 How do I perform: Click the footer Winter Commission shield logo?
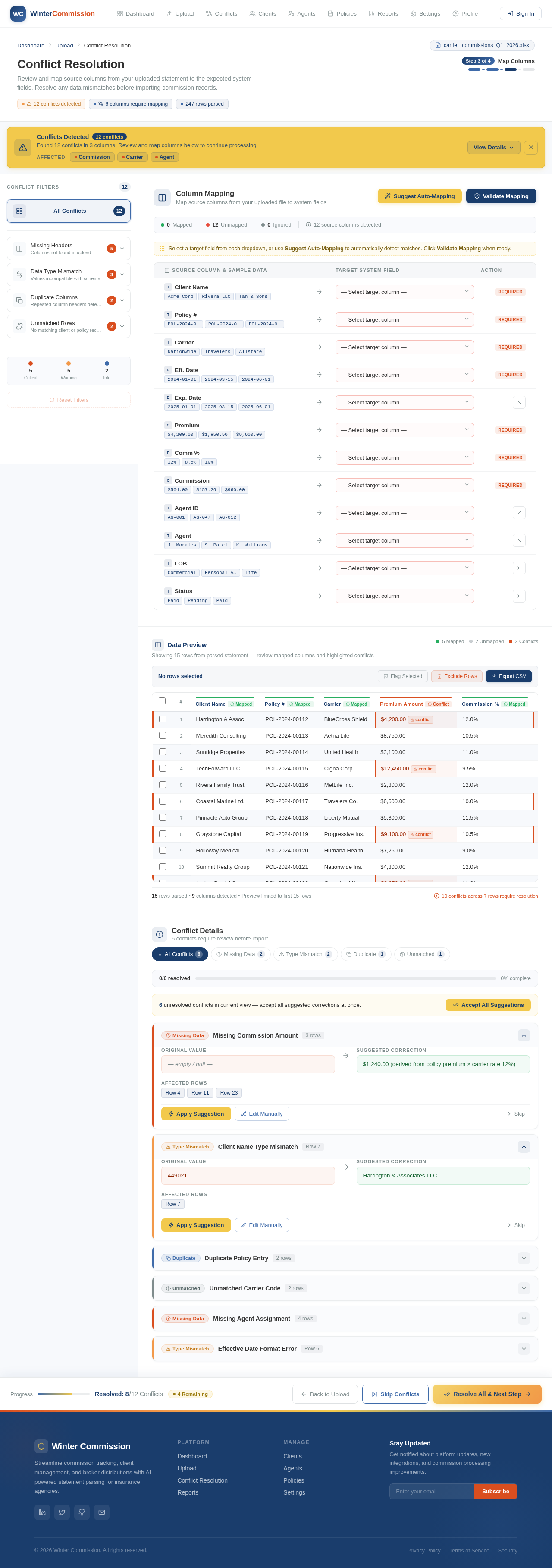pyautogui.click(x=41, y=1446)
